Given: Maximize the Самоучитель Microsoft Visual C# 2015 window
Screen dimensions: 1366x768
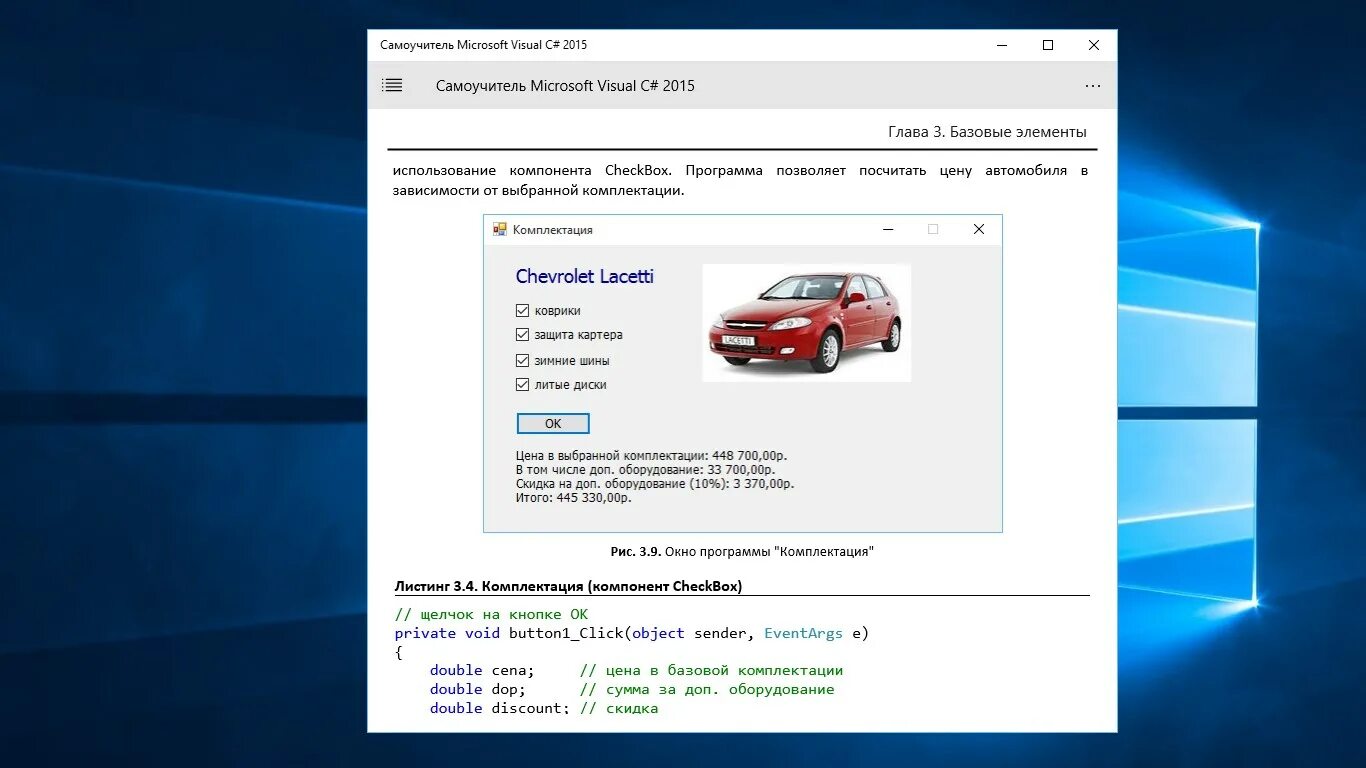Looking at the screenshot, I should click(x=1048, y=45).
